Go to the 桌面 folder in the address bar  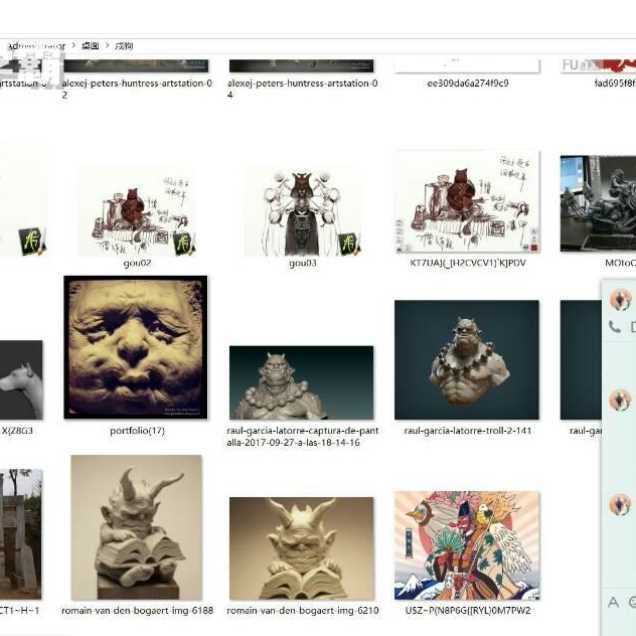[90, 45]
